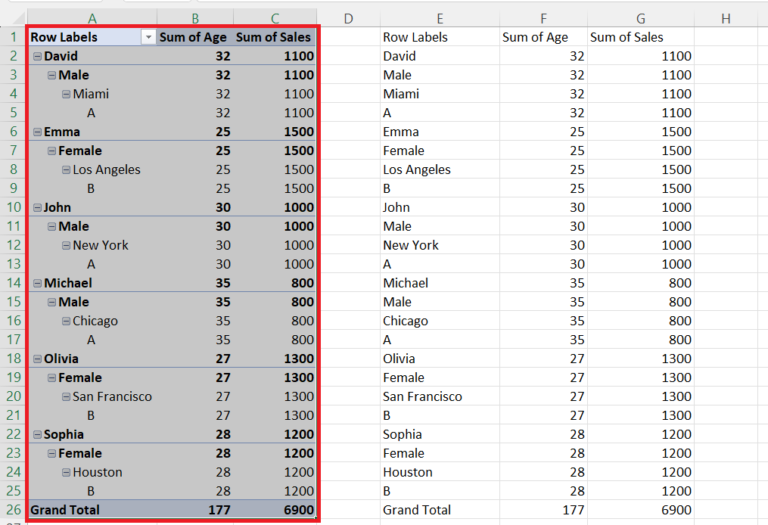Click the minus icon beside San Francisco
768x525 pixels.
point(65,397)
